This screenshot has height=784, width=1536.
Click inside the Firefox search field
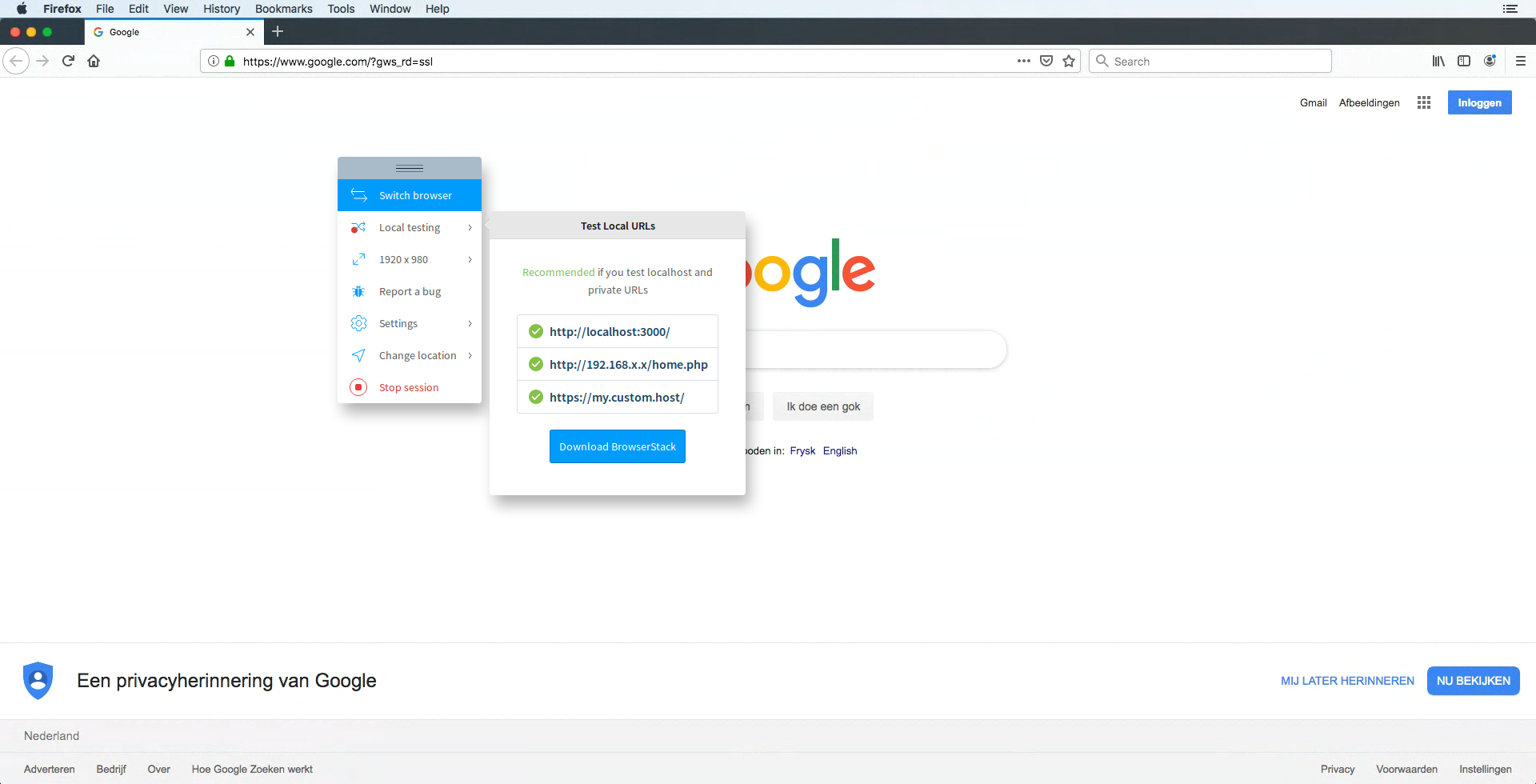point(1208,61)
